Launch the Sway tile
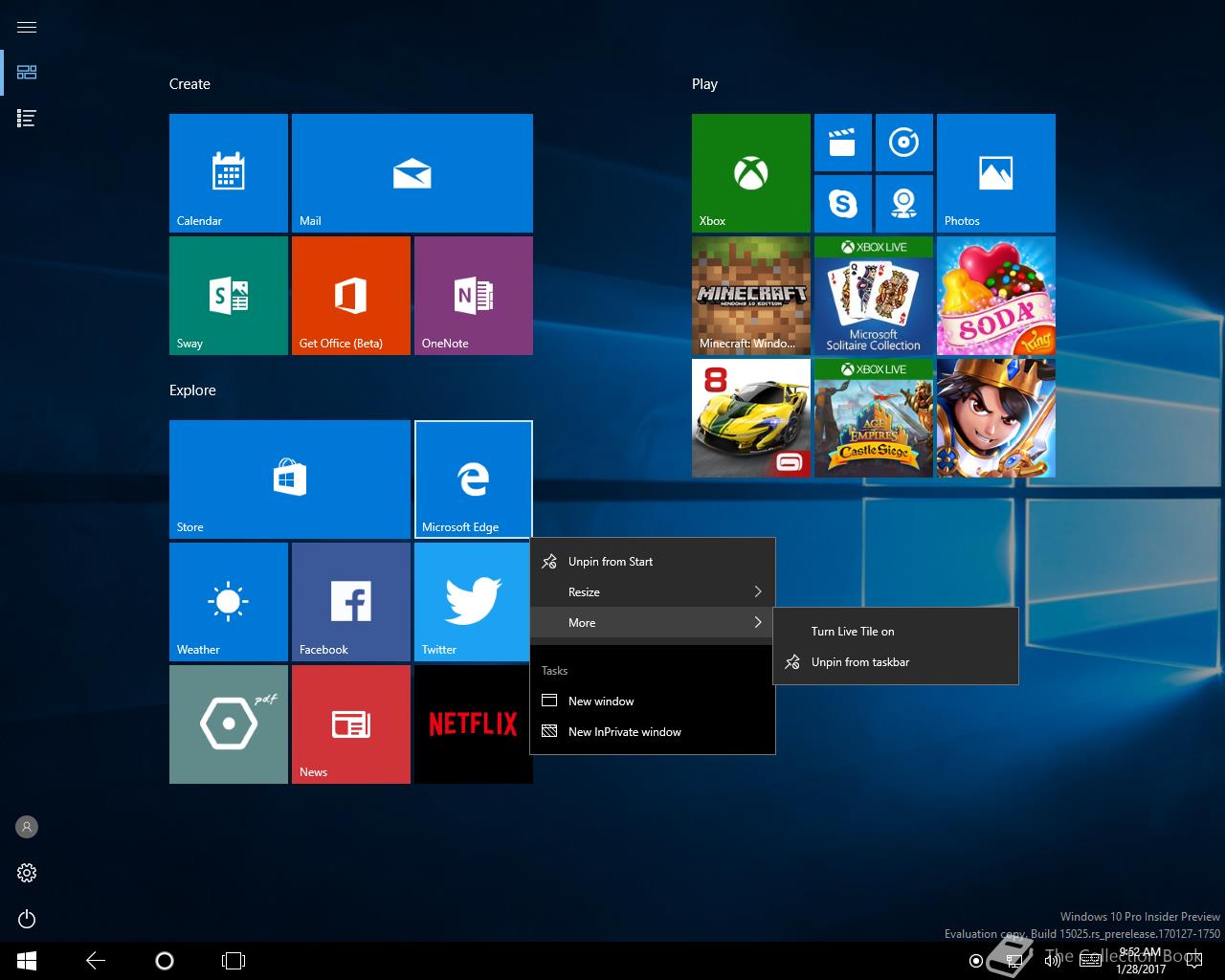 (x=229, y=296)
